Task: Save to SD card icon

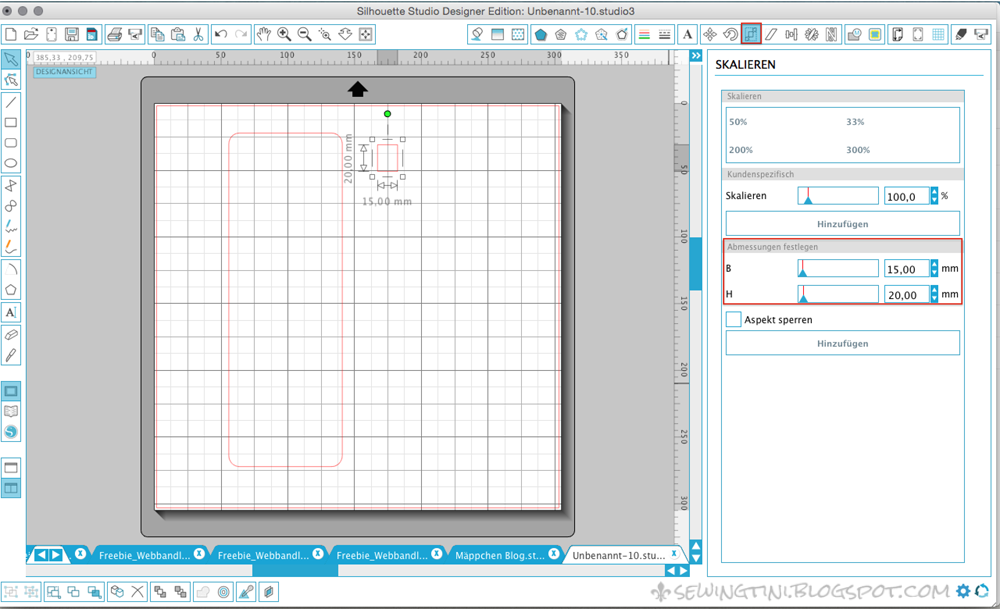Action: (x=92, y=34)
